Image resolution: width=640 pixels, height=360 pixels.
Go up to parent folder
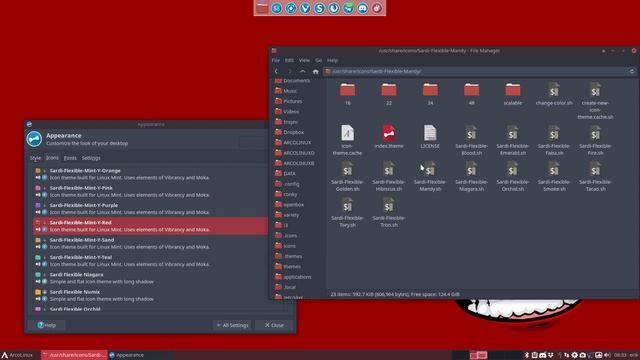302,71
